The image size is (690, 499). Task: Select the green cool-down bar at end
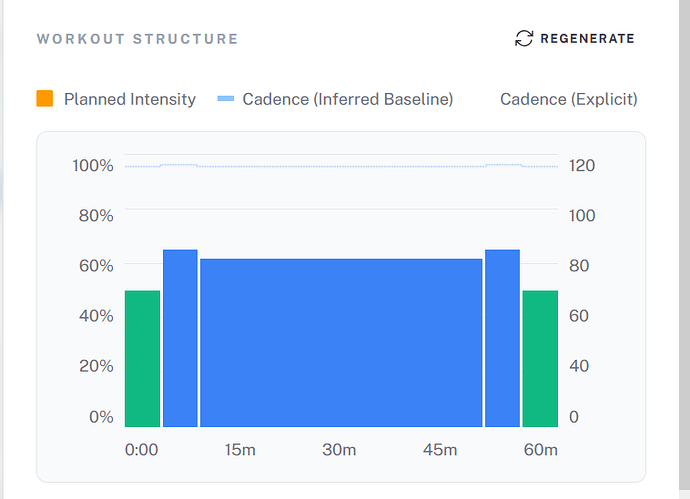(540, 359)
